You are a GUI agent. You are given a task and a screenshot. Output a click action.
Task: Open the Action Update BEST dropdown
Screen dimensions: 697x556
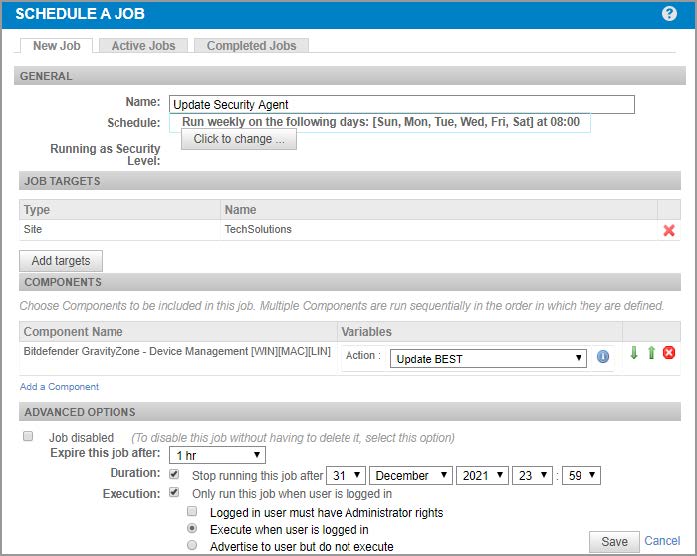(x=488, y=358)
